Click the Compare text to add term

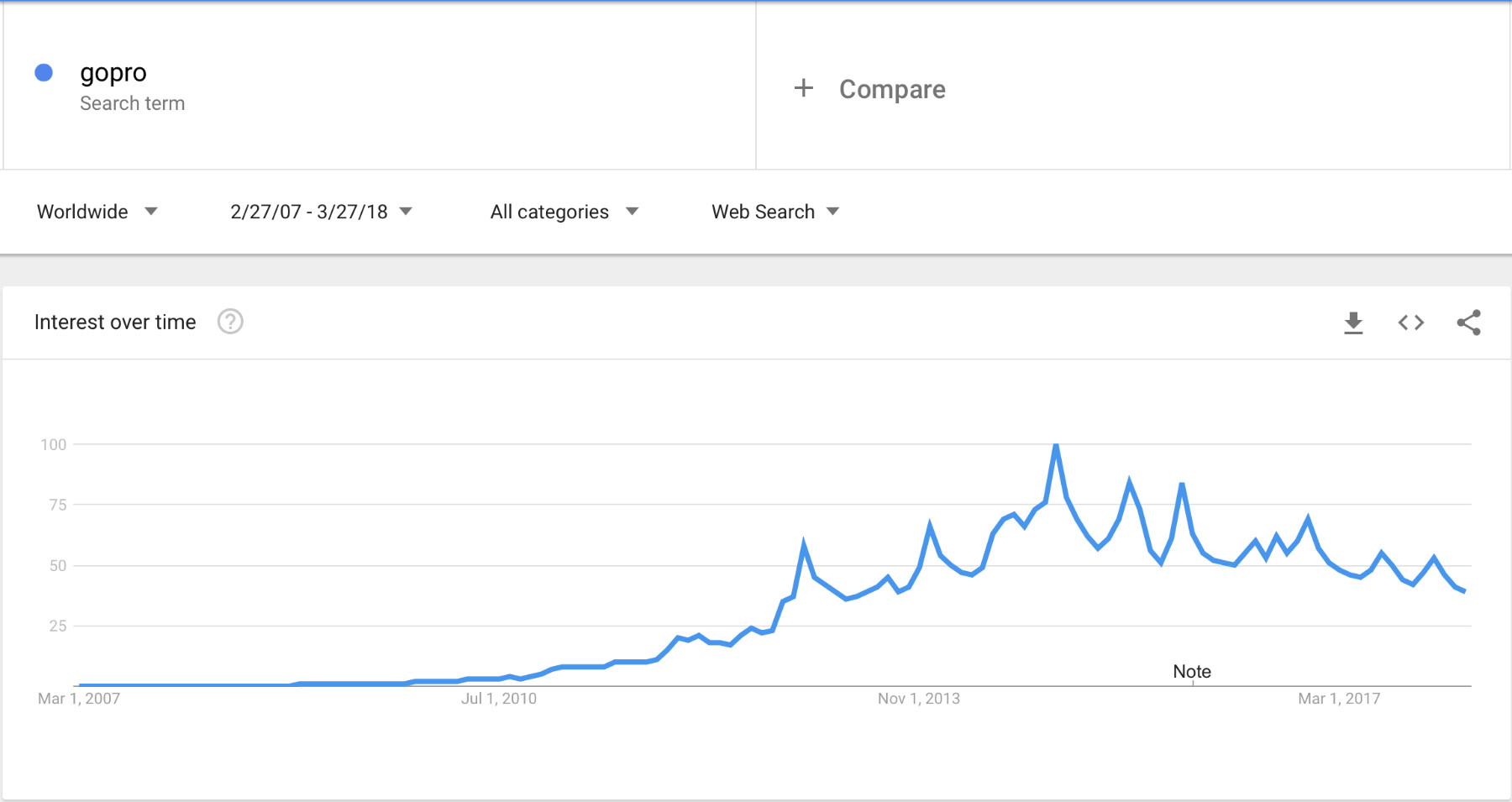pos(892,89)
